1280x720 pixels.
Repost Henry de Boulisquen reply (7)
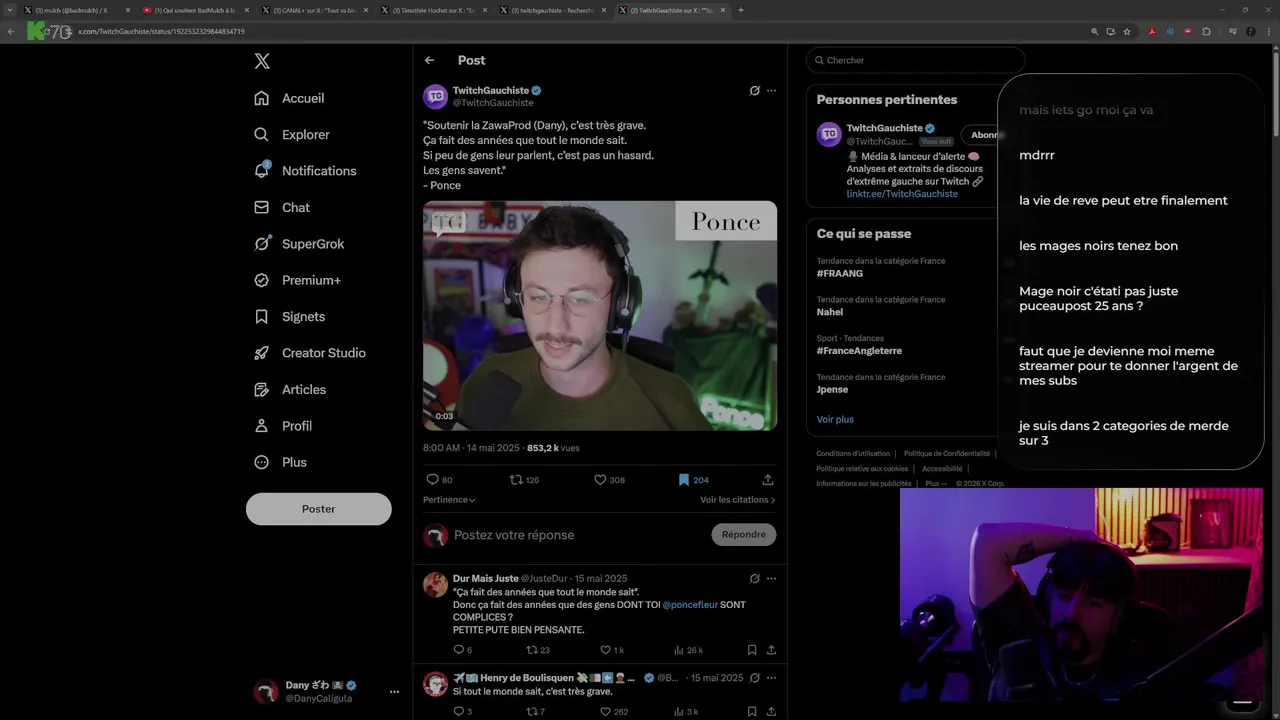click(535, 712)
